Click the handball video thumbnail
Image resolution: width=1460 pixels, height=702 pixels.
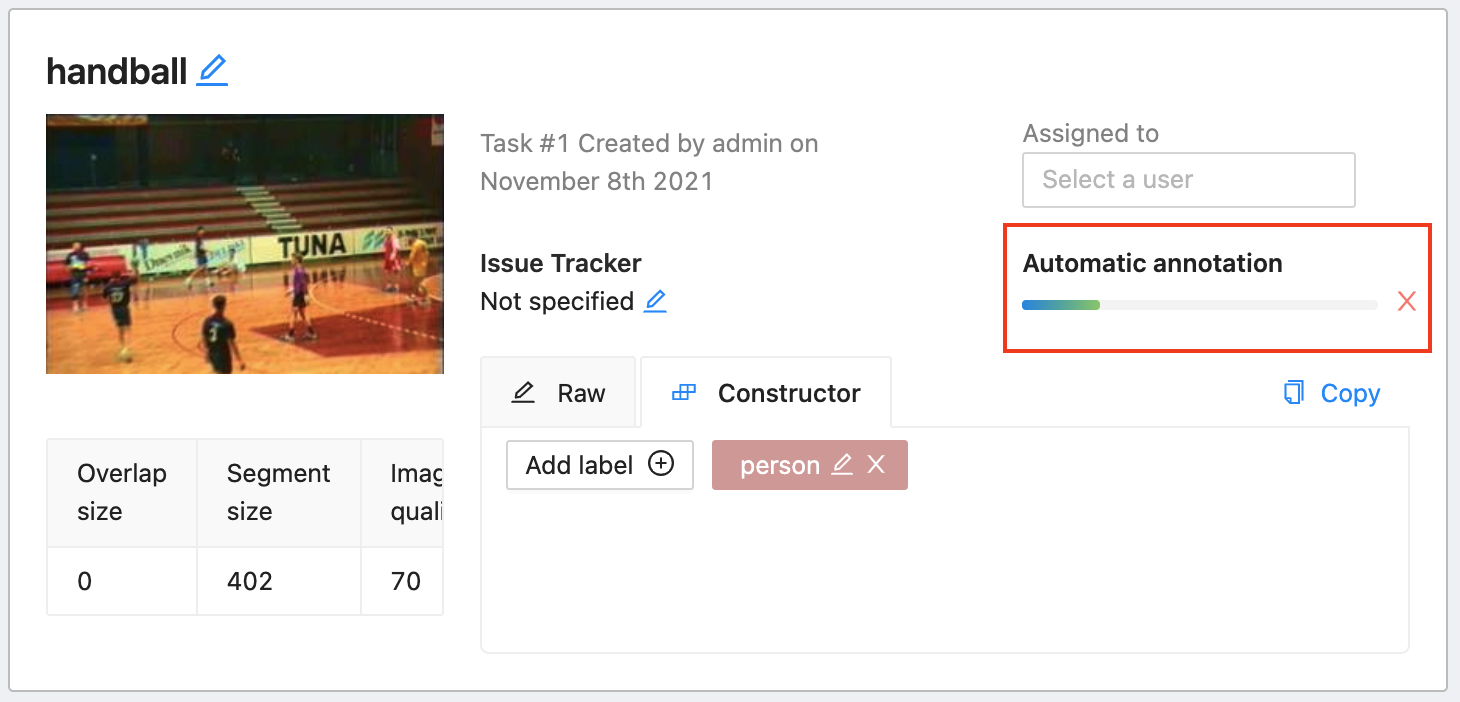point(245,243)
